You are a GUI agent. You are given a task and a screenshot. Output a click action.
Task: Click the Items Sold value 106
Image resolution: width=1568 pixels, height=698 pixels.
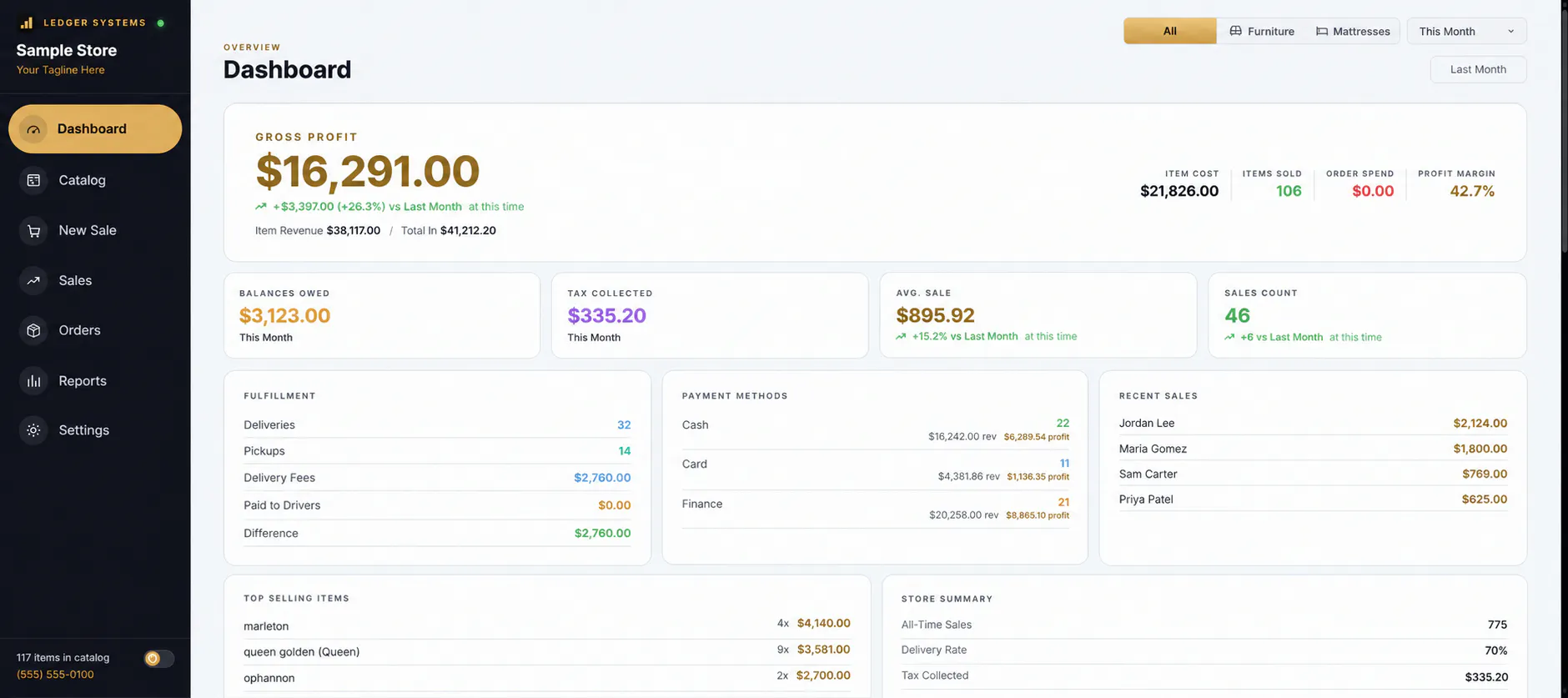[1289, 191]
